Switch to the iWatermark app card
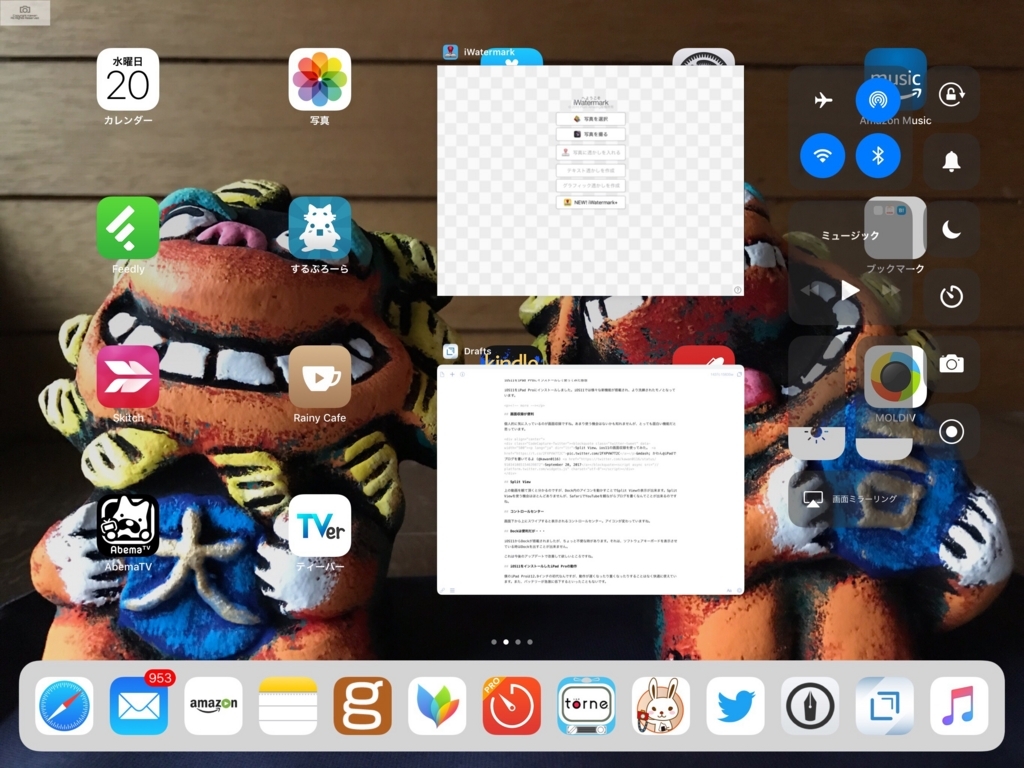 tap(590, 180)
